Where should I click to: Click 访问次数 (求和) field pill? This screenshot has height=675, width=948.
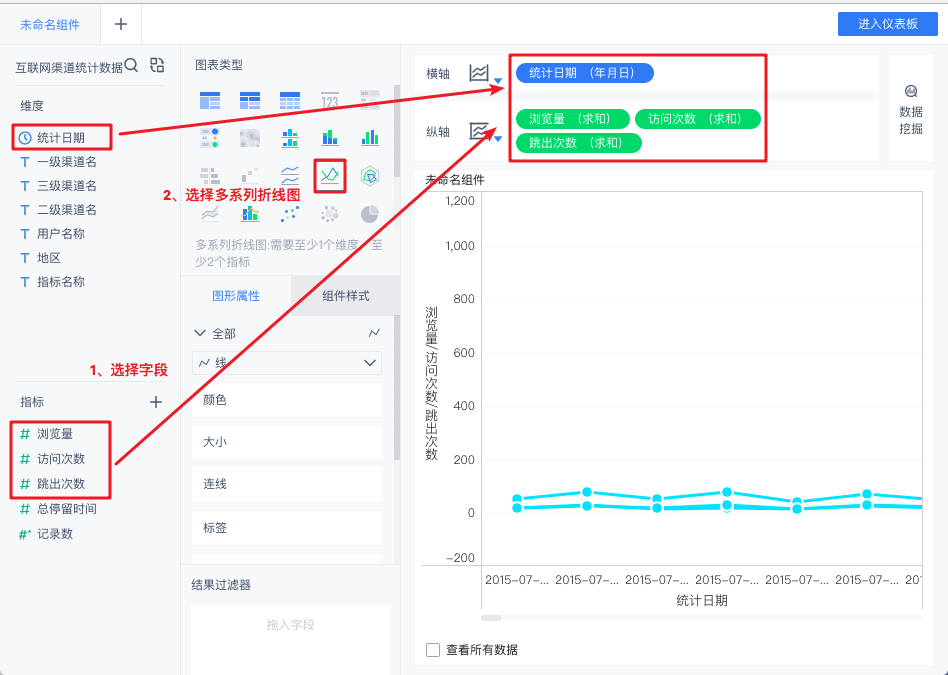point(698,119)
